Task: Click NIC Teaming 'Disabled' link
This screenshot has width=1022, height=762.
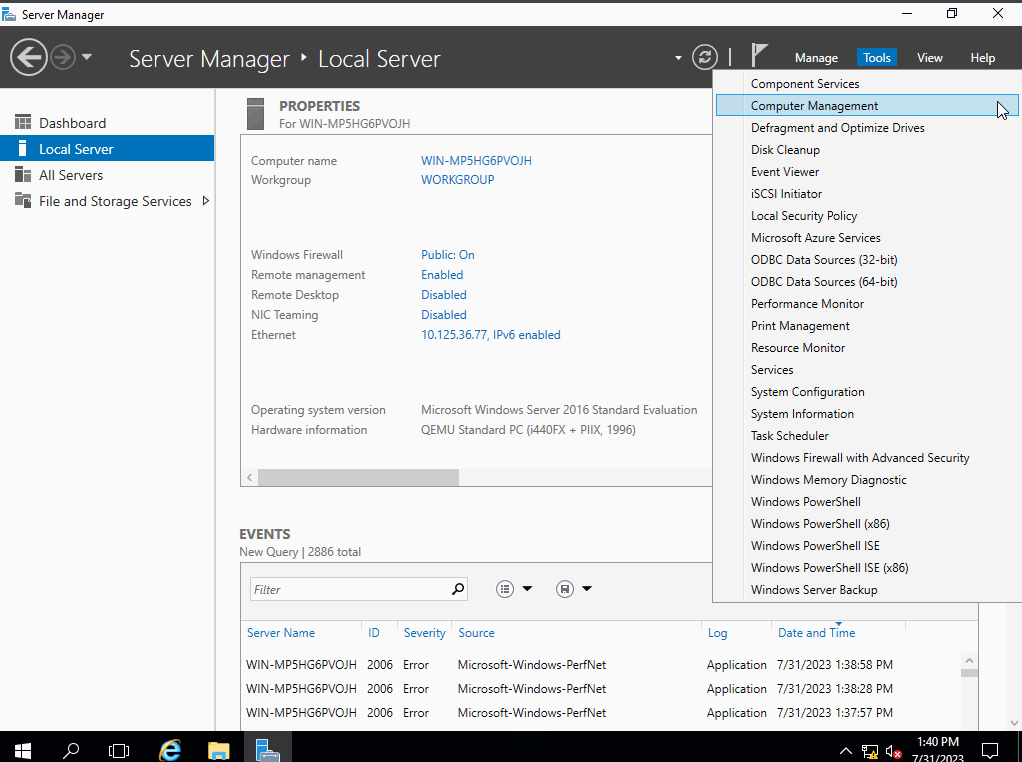Action: (444, 315)
